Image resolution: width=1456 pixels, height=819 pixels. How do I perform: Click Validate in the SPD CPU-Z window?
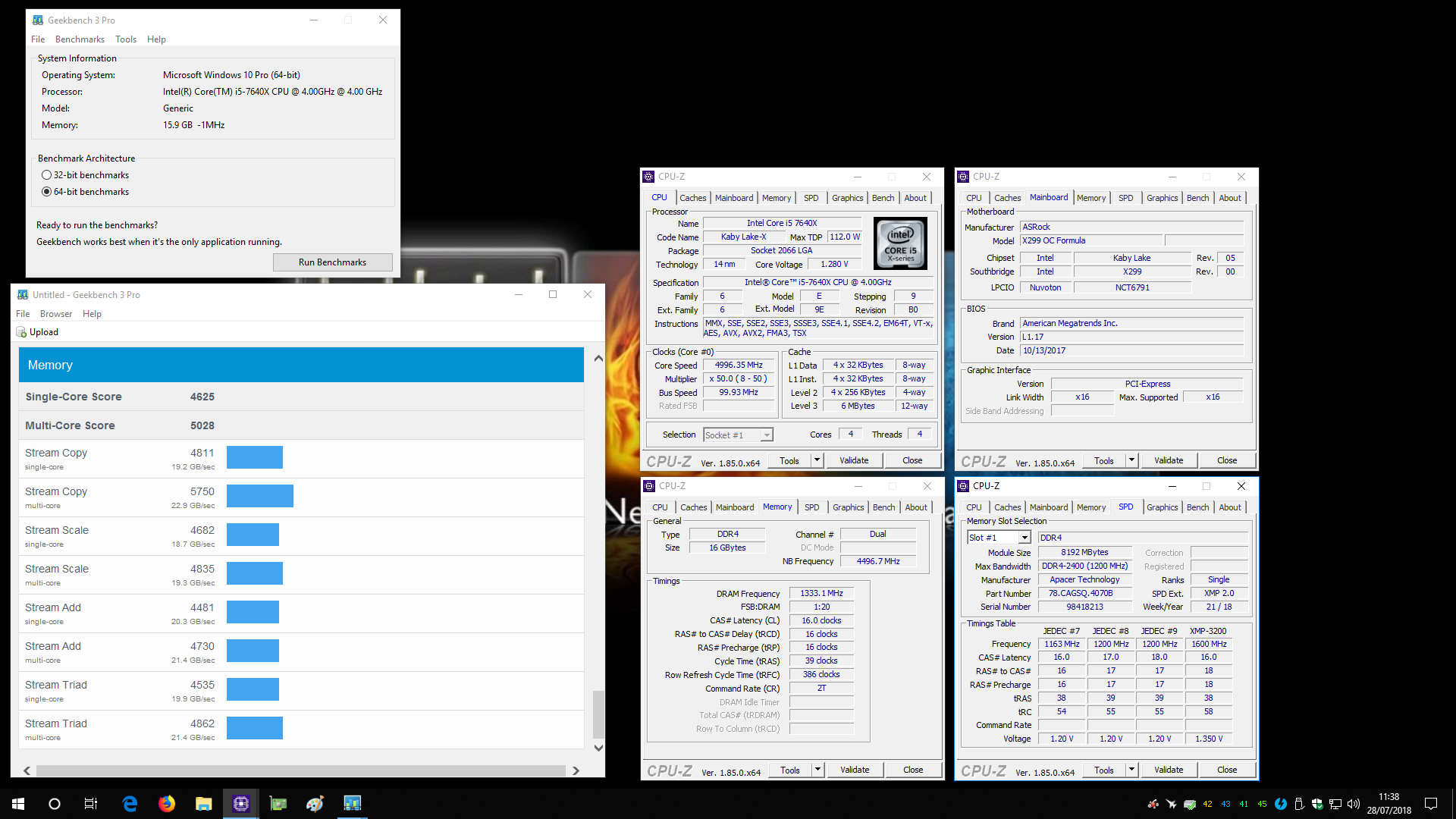click(x=1168, y=770)
